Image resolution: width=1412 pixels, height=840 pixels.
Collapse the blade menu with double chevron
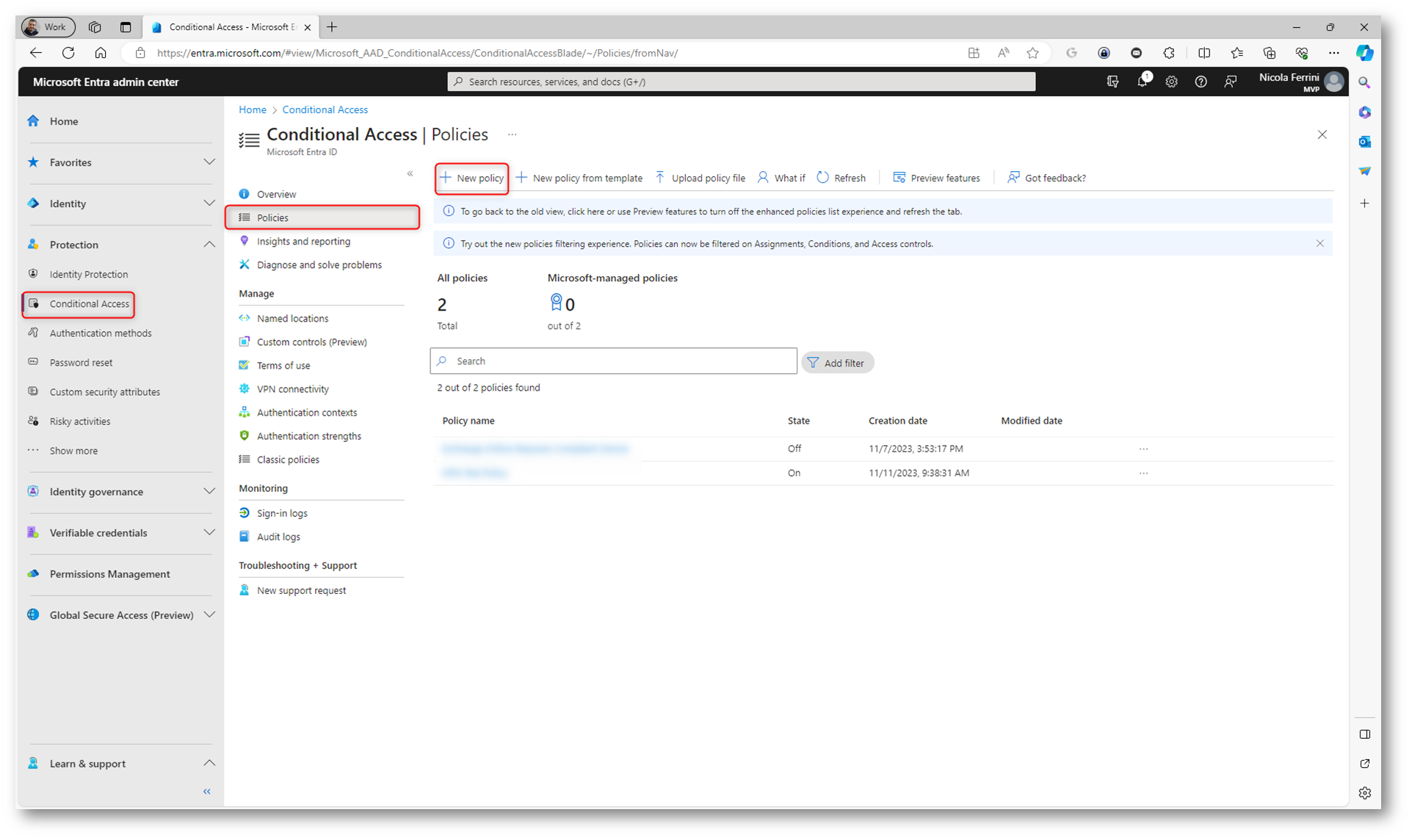(410, 173)
